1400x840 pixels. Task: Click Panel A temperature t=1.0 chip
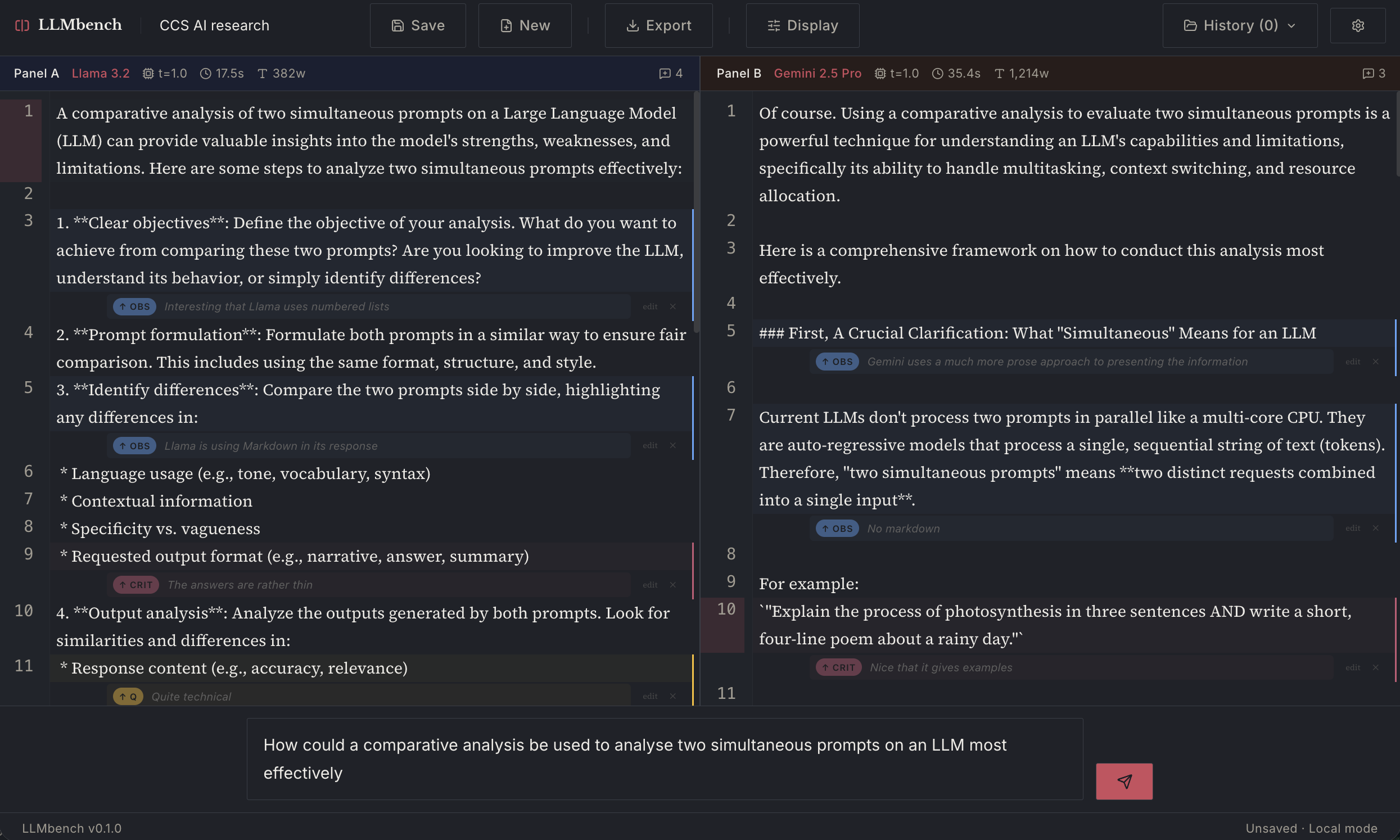click(x=165, y=74)
